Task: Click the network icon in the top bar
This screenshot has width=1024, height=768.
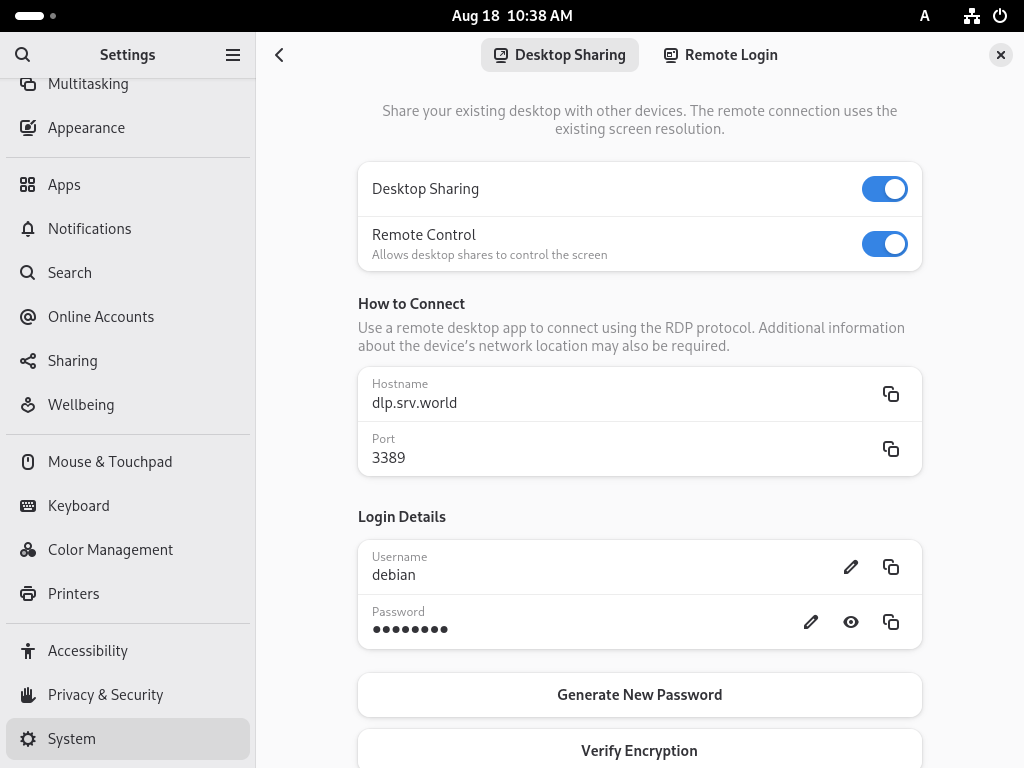Action: click(x=971, y=16)
